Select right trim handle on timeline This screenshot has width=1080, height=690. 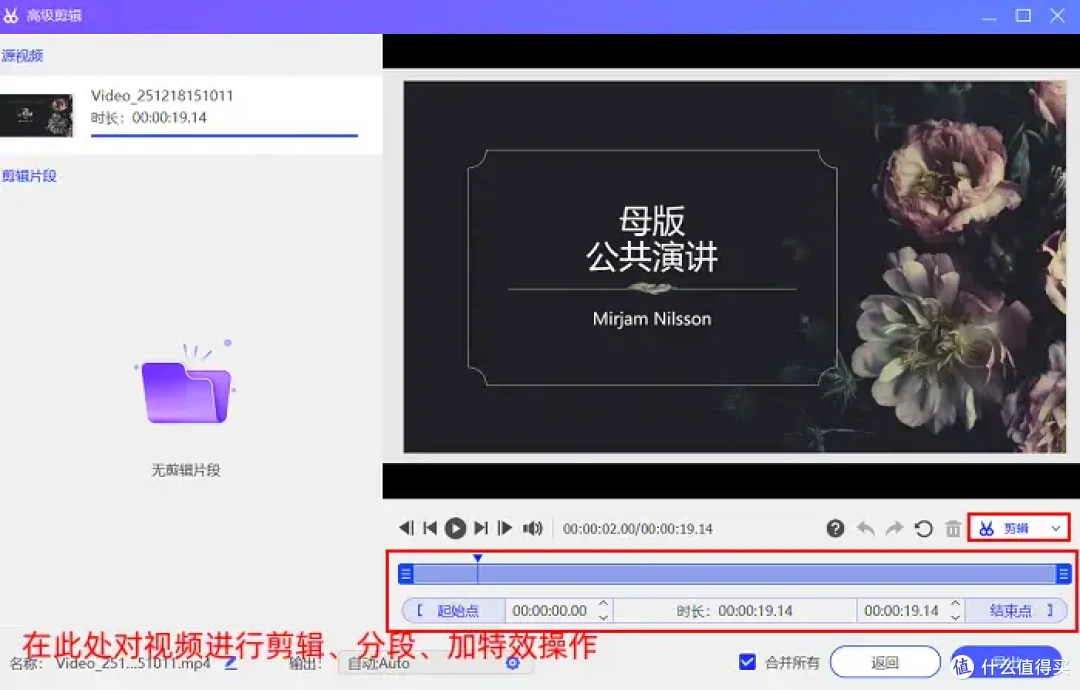(x=1063, y=574)
